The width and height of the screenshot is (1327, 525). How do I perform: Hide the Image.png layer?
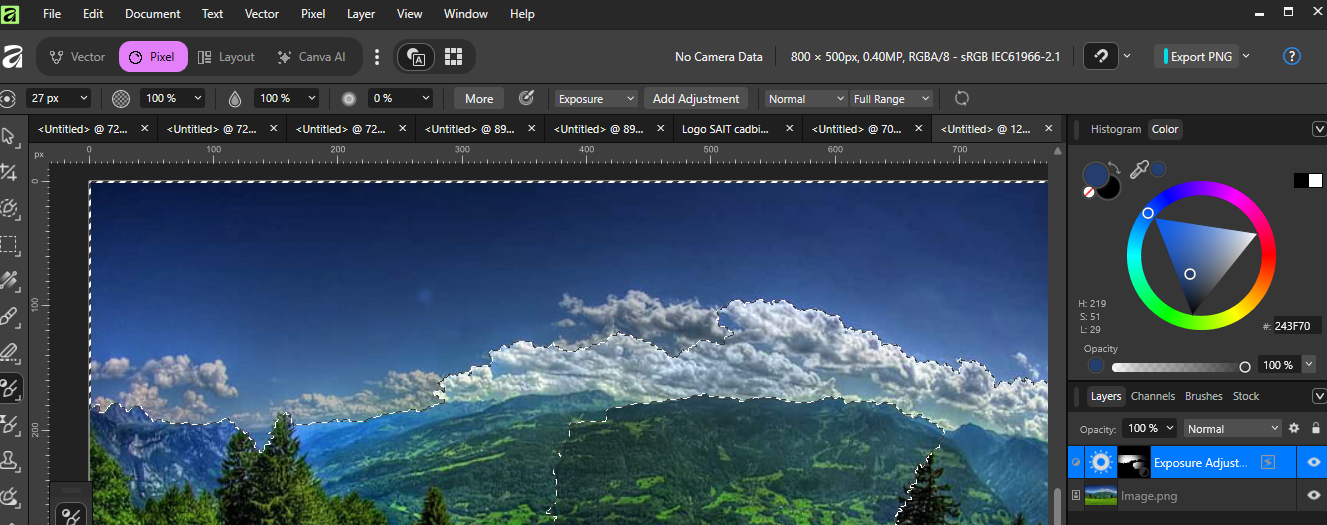tap(1314, 495)
